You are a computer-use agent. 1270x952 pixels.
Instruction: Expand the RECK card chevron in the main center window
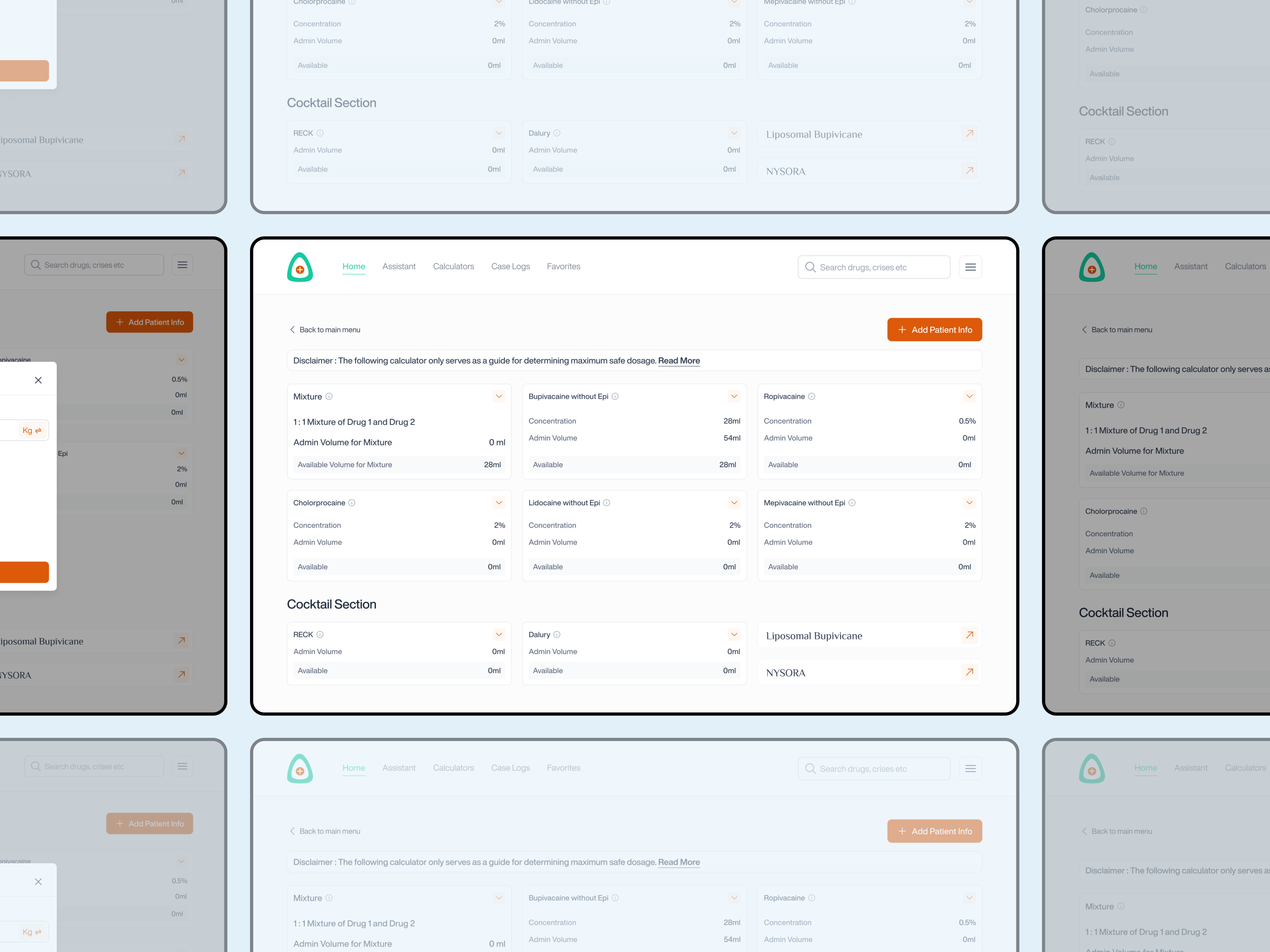[498, 634]
